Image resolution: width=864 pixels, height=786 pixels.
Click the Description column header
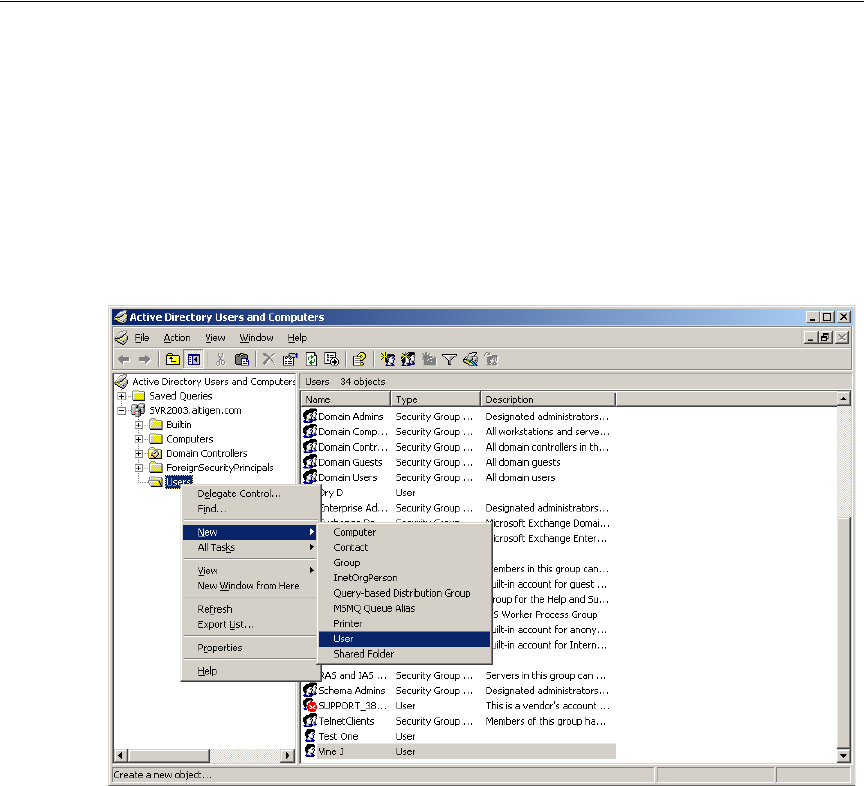pos(545,400)
